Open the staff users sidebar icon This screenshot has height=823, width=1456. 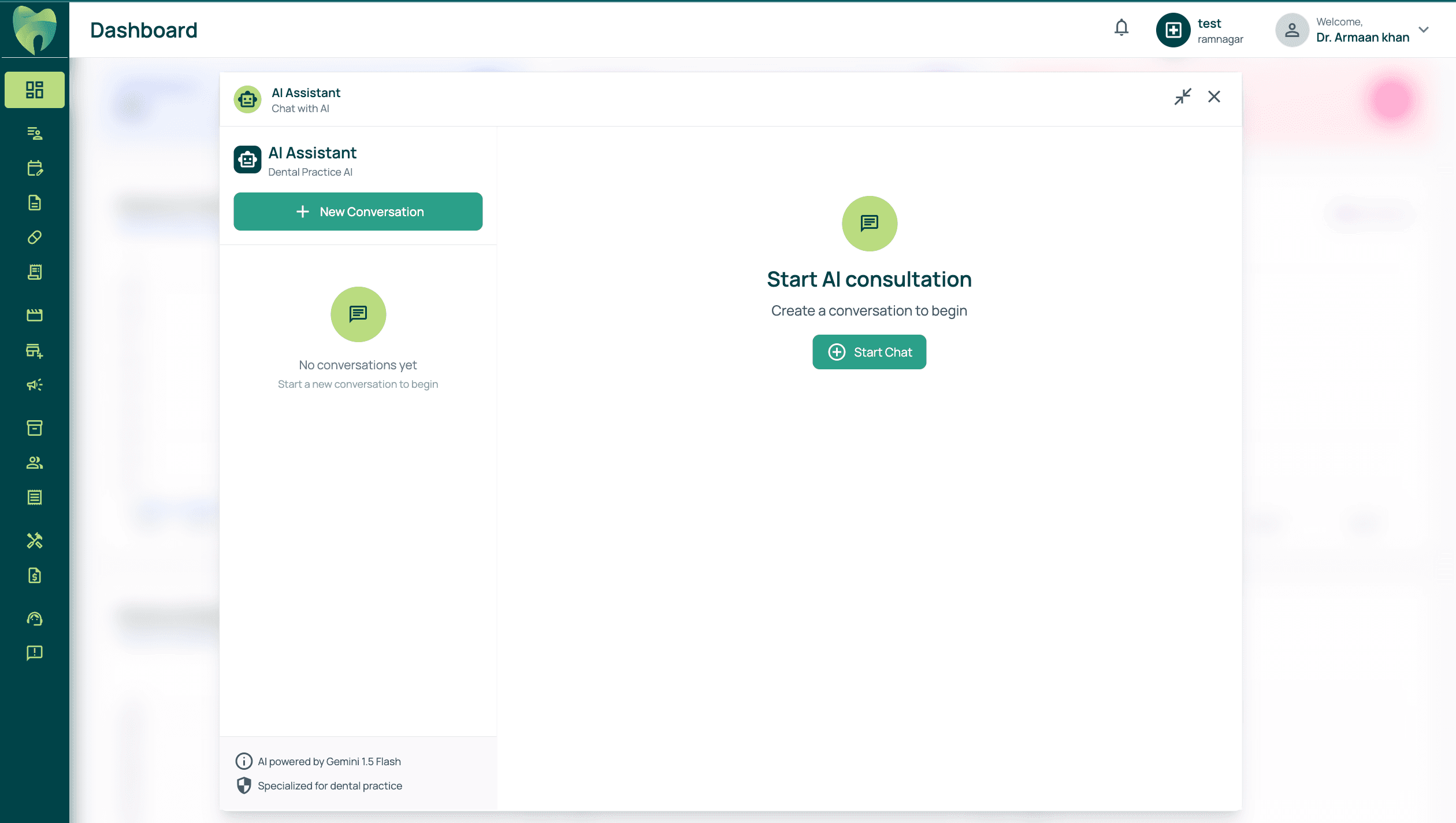pos(35,463)
